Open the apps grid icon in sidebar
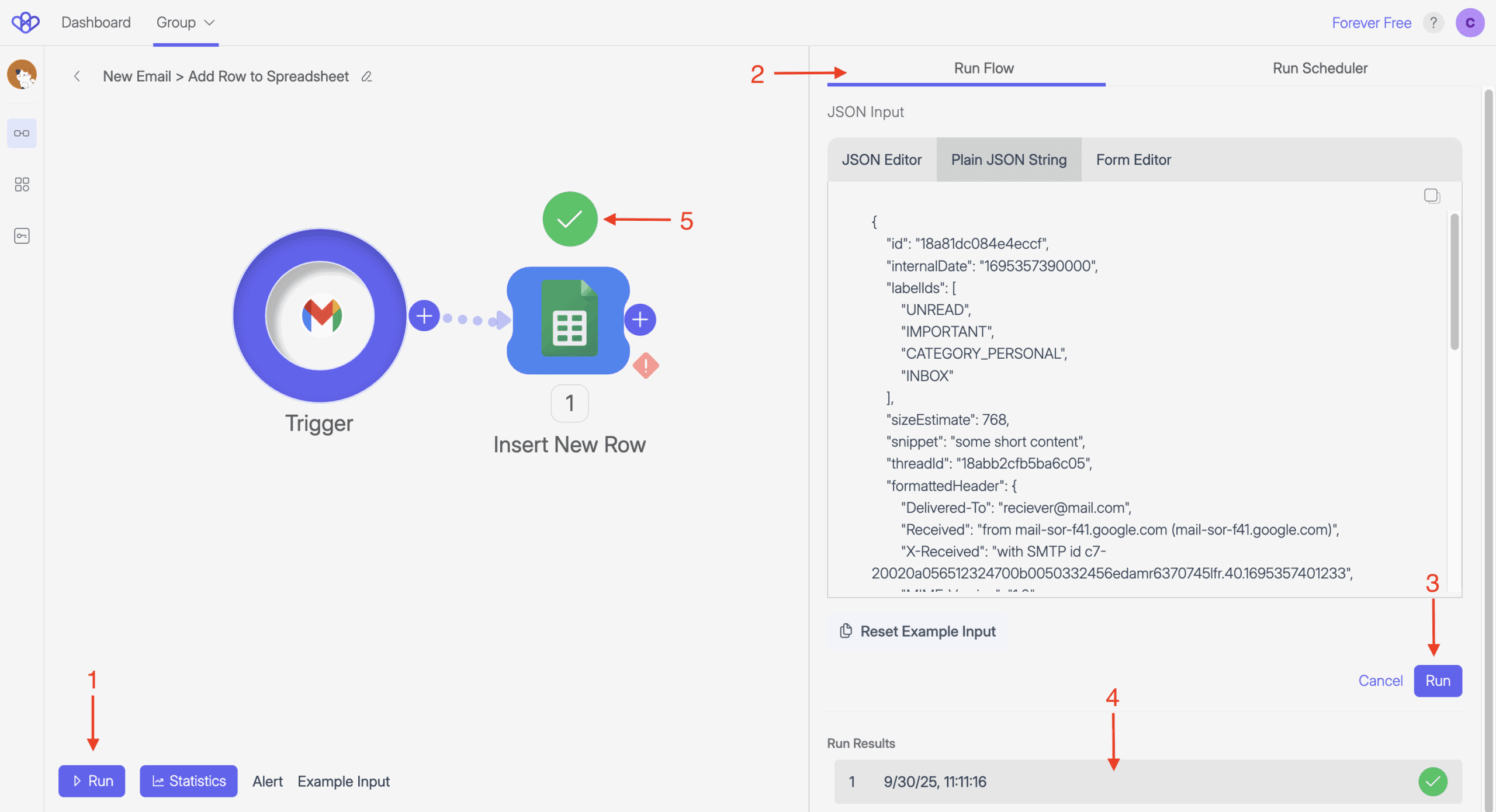 [x=22, y=185]
